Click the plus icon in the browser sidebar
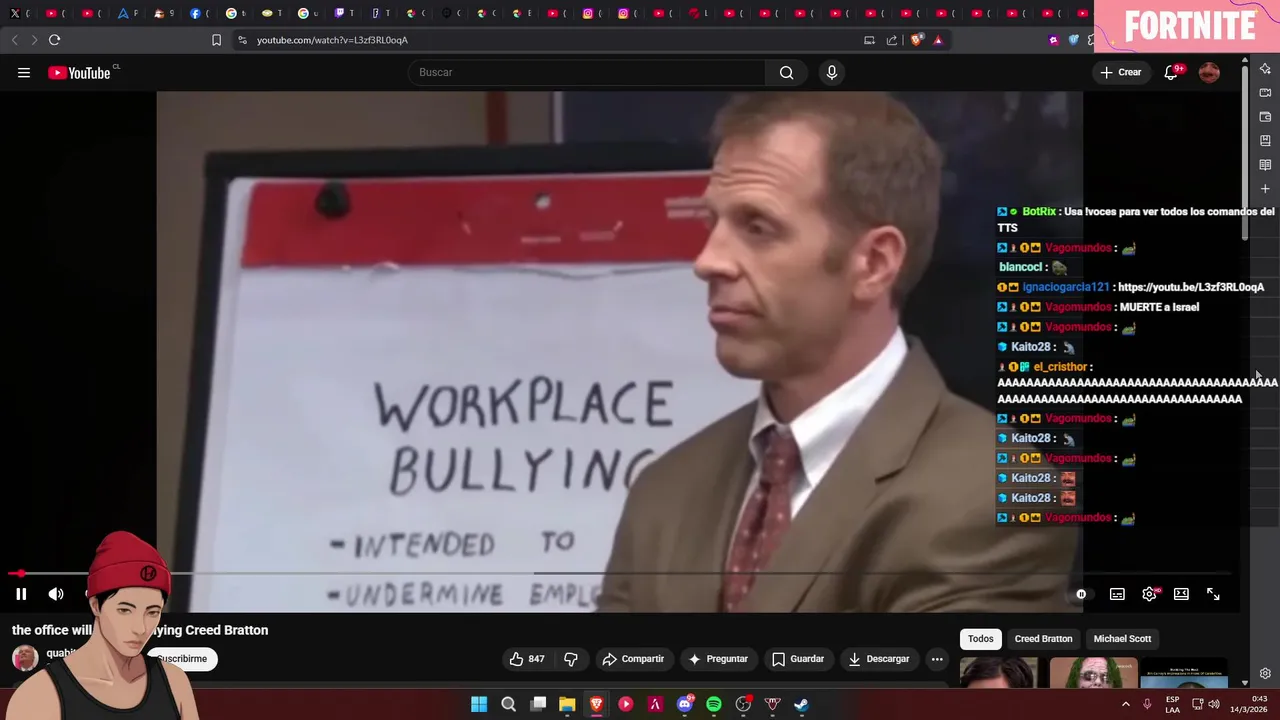The width and height of the screenshot is (1280, 720). pos(1265,189)
